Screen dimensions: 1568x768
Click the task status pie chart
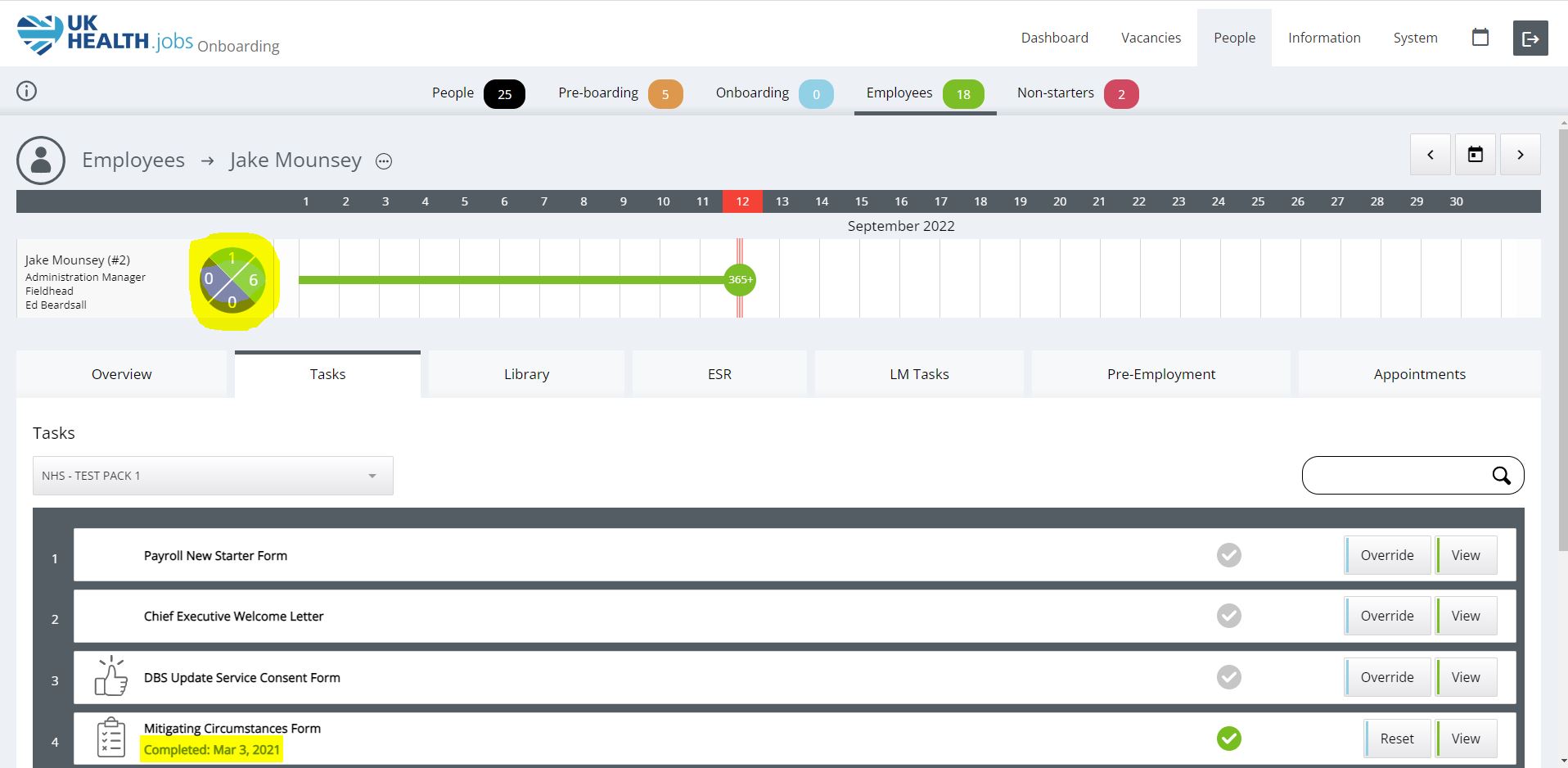pyautogui.click(x=232, y=280)
